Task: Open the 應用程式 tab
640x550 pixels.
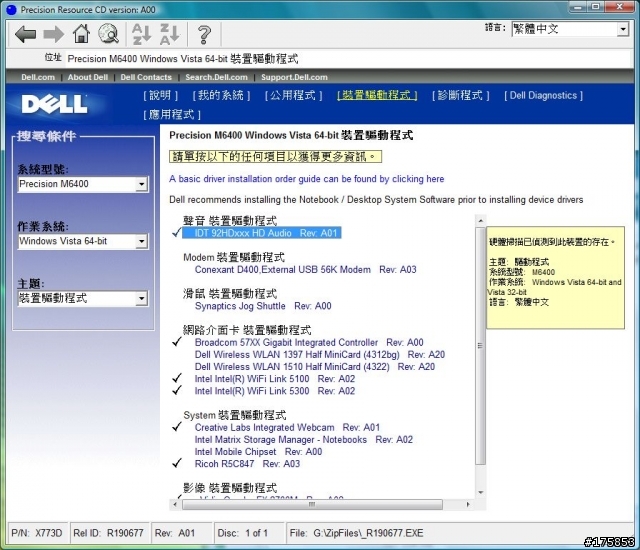Action: (172, 115)
